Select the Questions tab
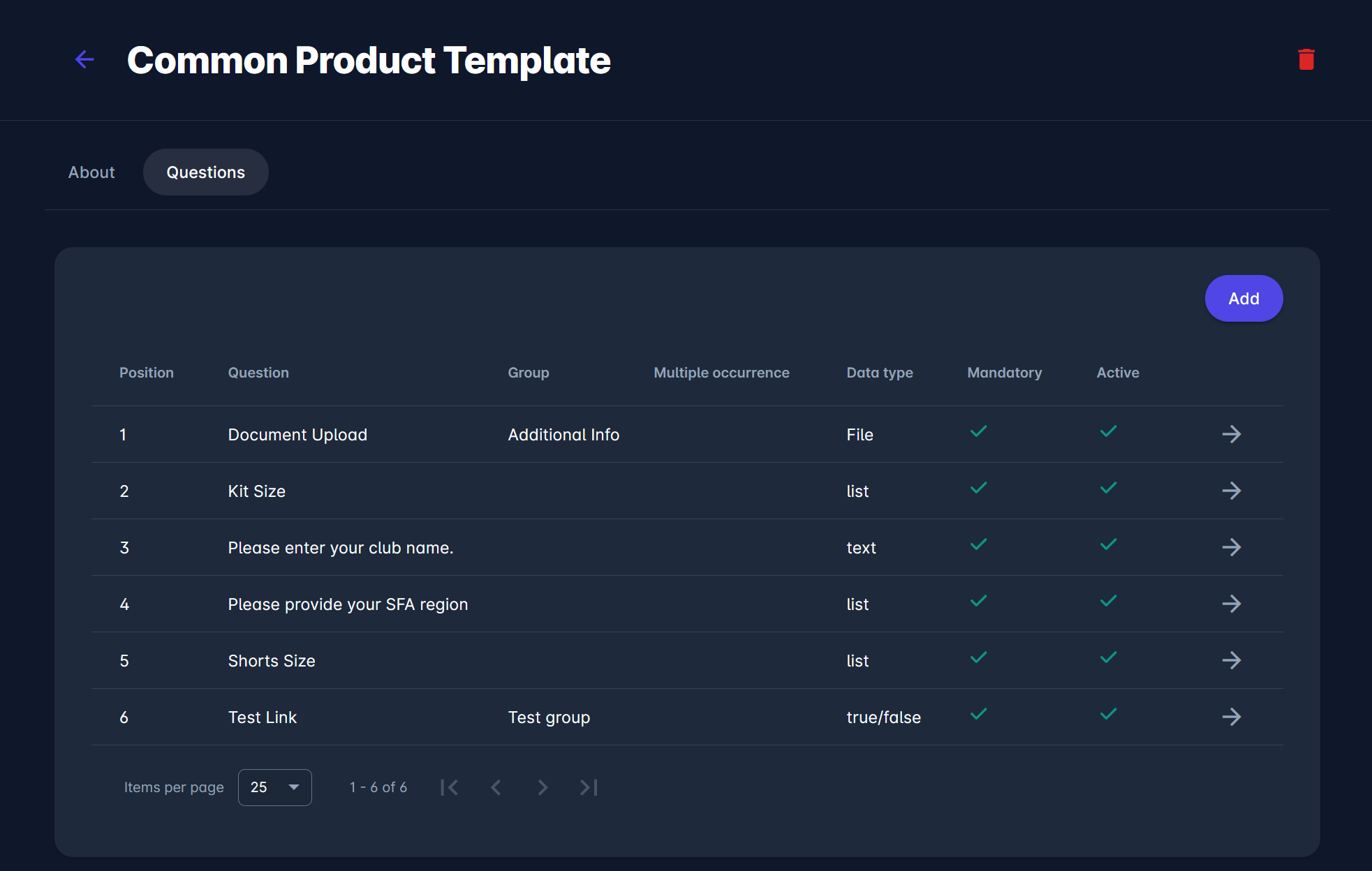The width and height of the screenshot is (1372, 871). coord(205,172)
